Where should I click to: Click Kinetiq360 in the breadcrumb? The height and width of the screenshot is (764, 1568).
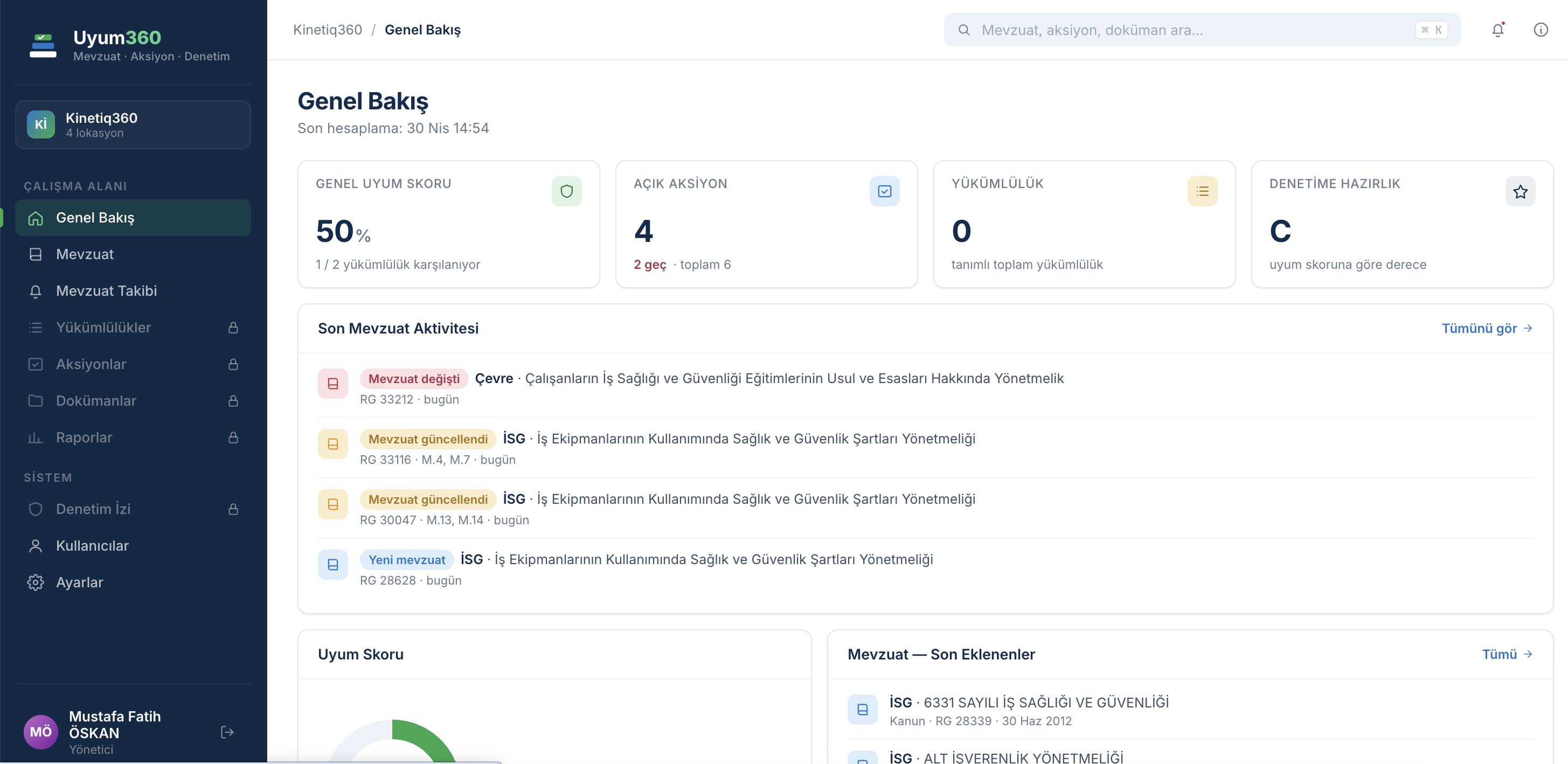coord(328,30)
